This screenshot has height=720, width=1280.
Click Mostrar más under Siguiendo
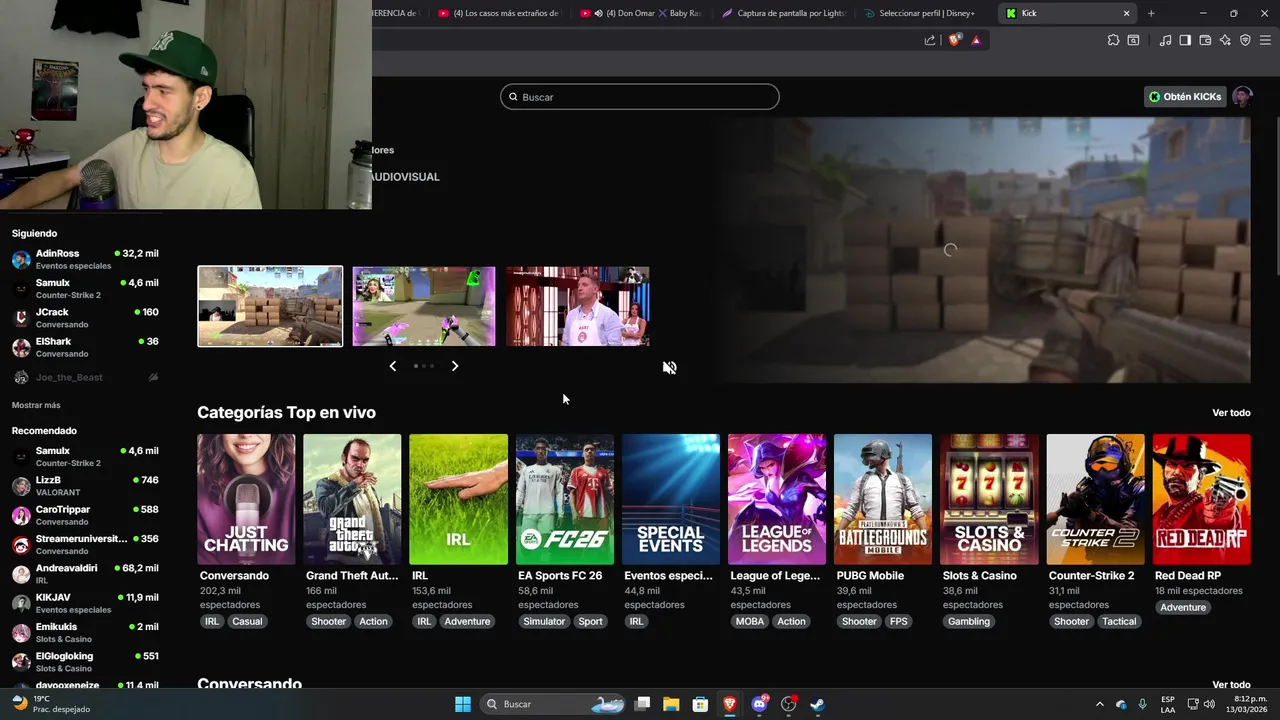tap(36, 405)
